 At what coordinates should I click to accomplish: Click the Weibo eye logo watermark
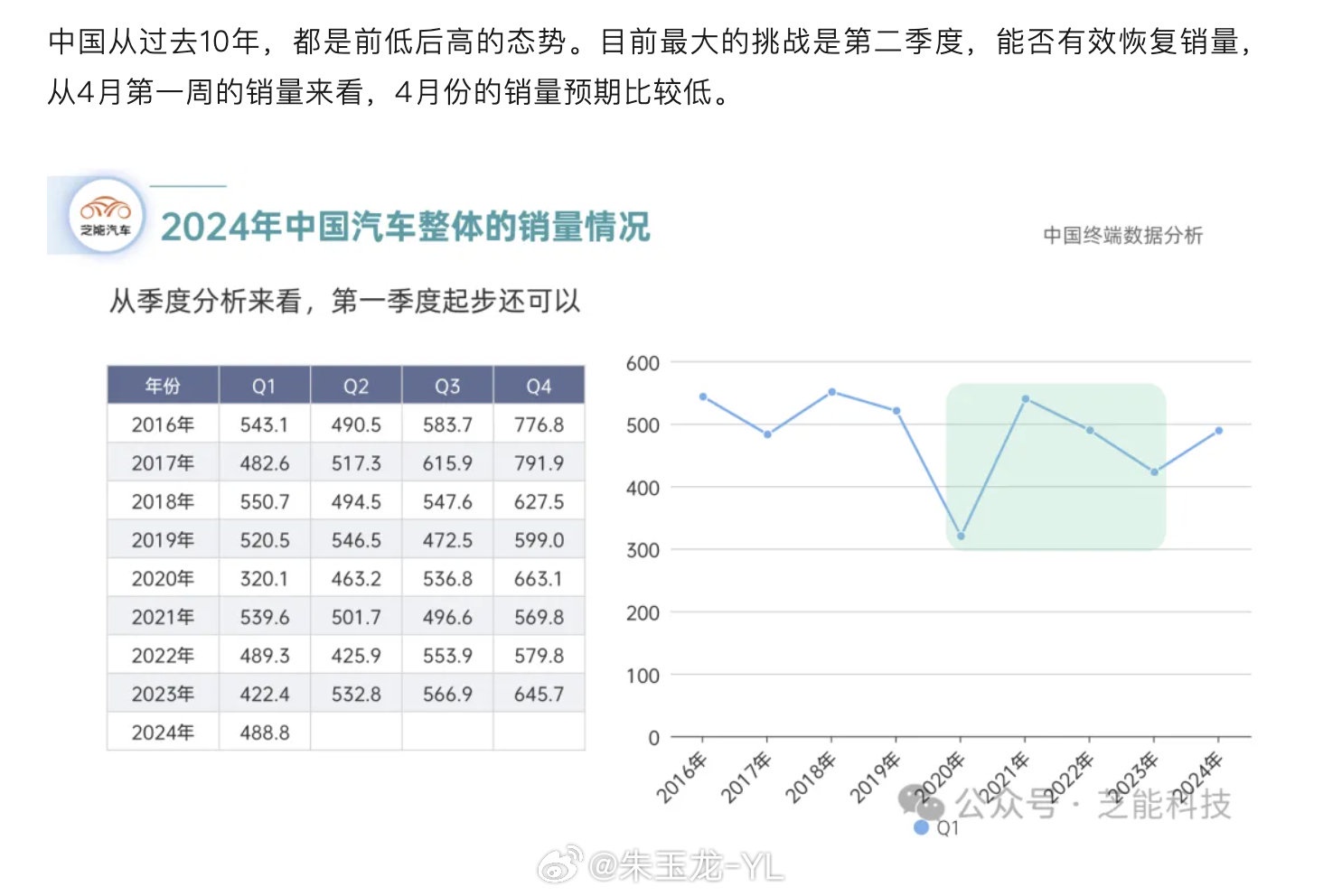[x=560, y=867]
